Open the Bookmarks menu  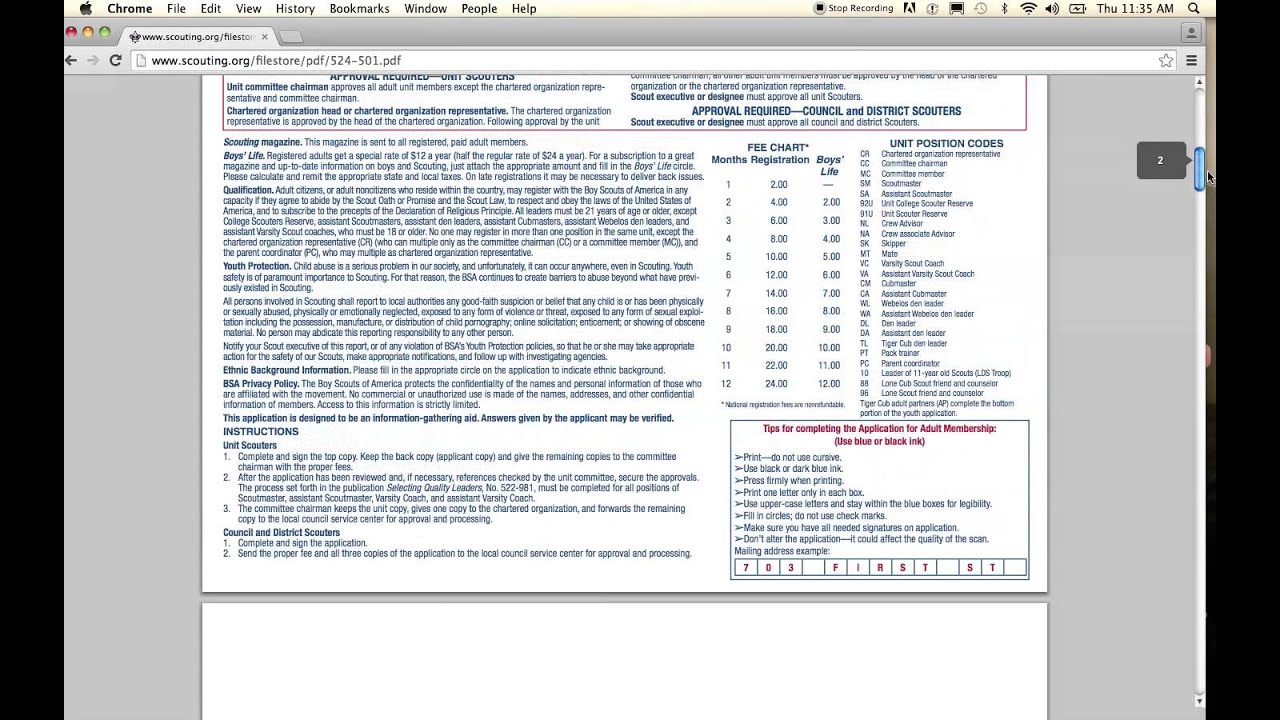coord(359,8)
